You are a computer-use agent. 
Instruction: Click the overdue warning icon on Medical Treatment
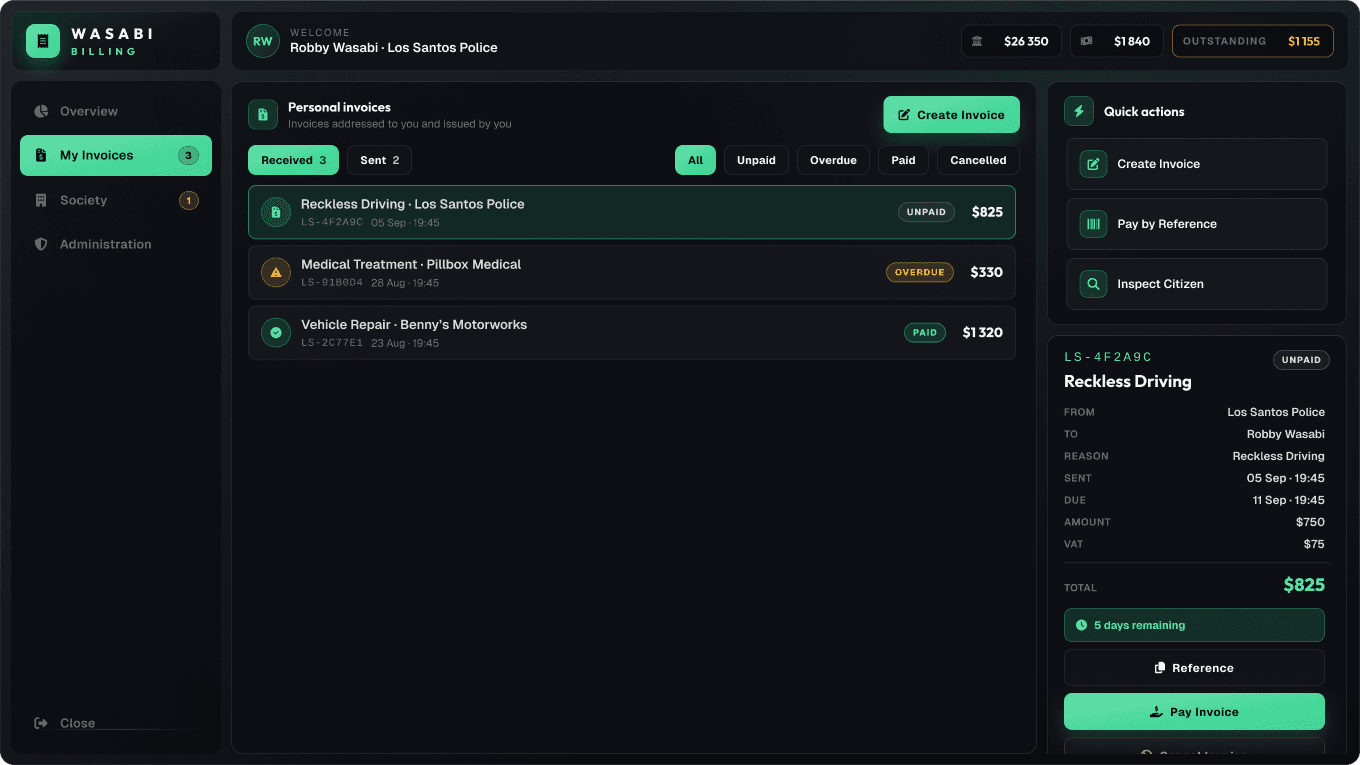click(x=276, y=272)
